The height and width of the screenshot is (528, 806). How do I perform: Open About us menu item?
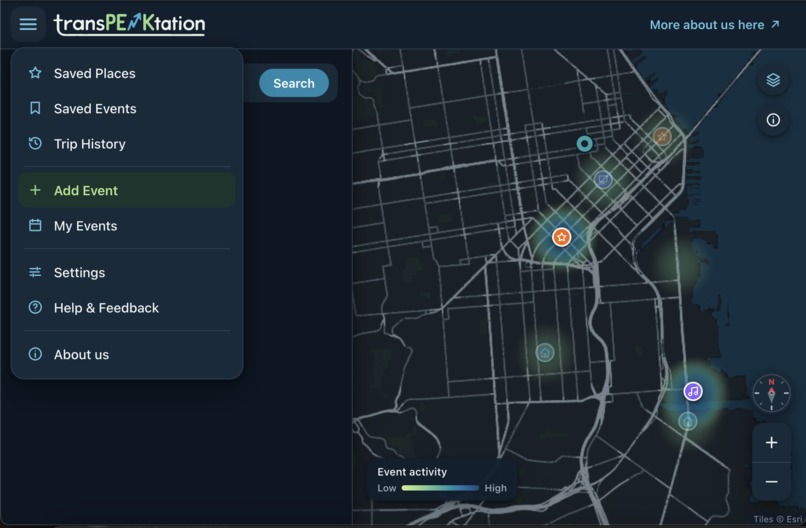tap(127, 354)
